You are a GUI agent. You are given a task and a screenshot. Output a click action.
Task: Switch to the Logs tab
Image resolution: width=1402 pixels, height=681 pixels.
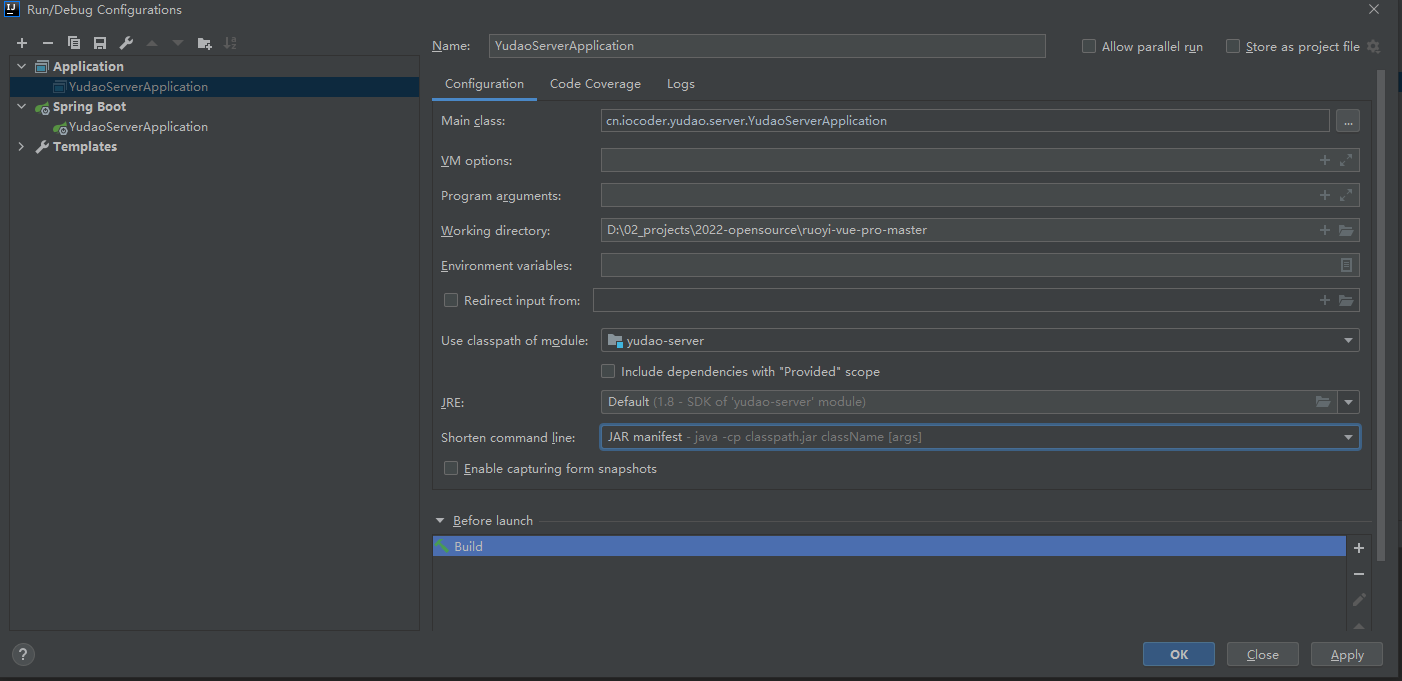point(681,84)
